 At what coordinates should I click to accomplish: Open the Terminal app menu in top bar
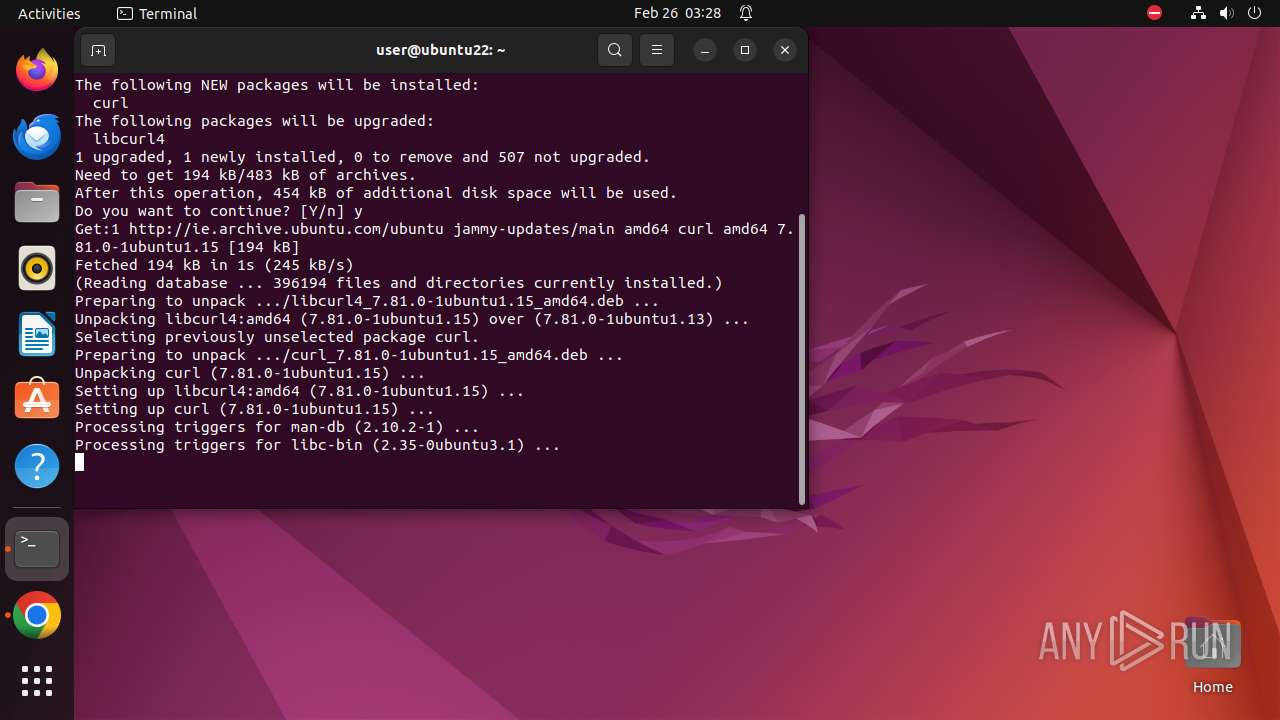point(157,13)
